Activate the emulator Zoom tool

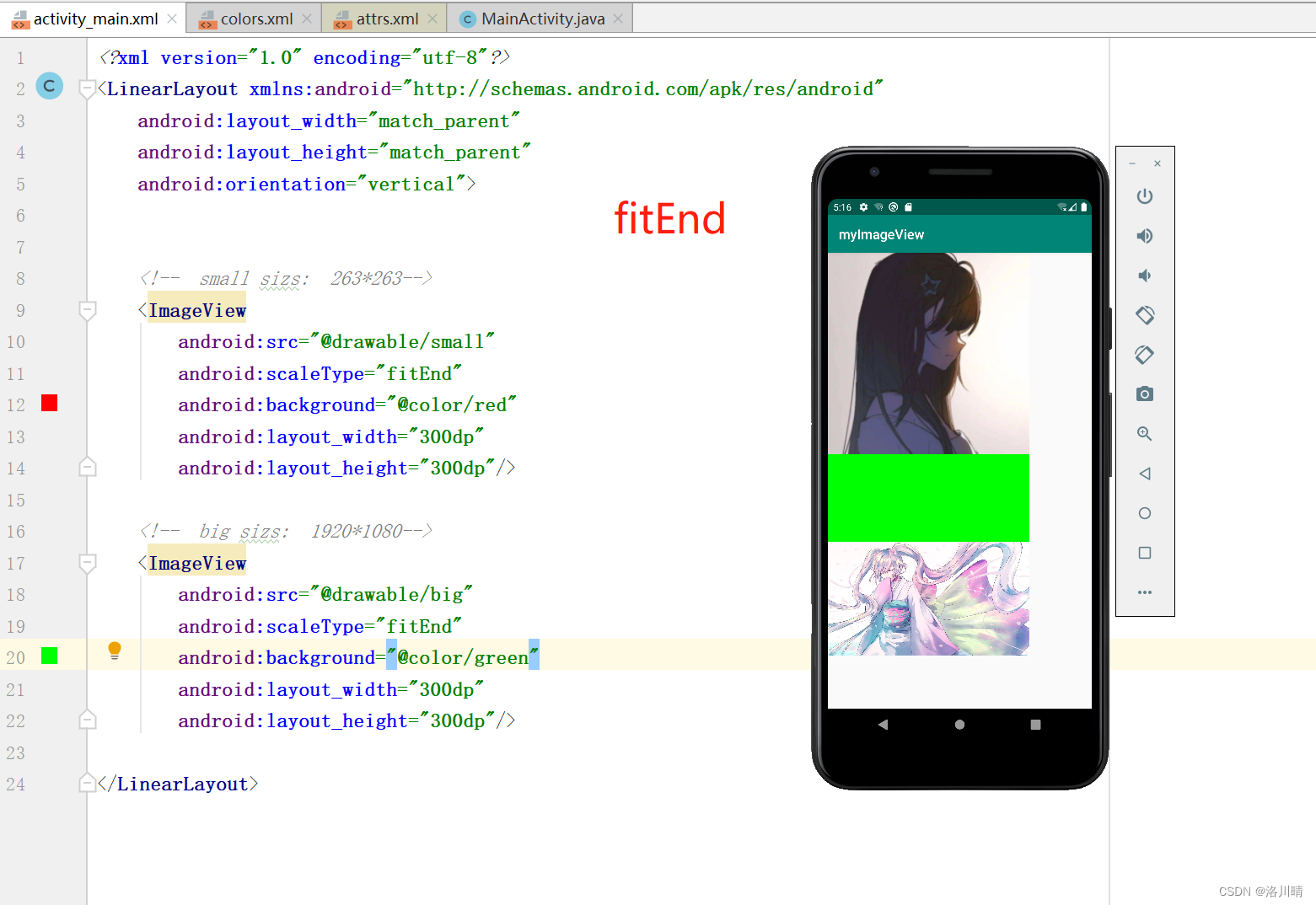1144,433
